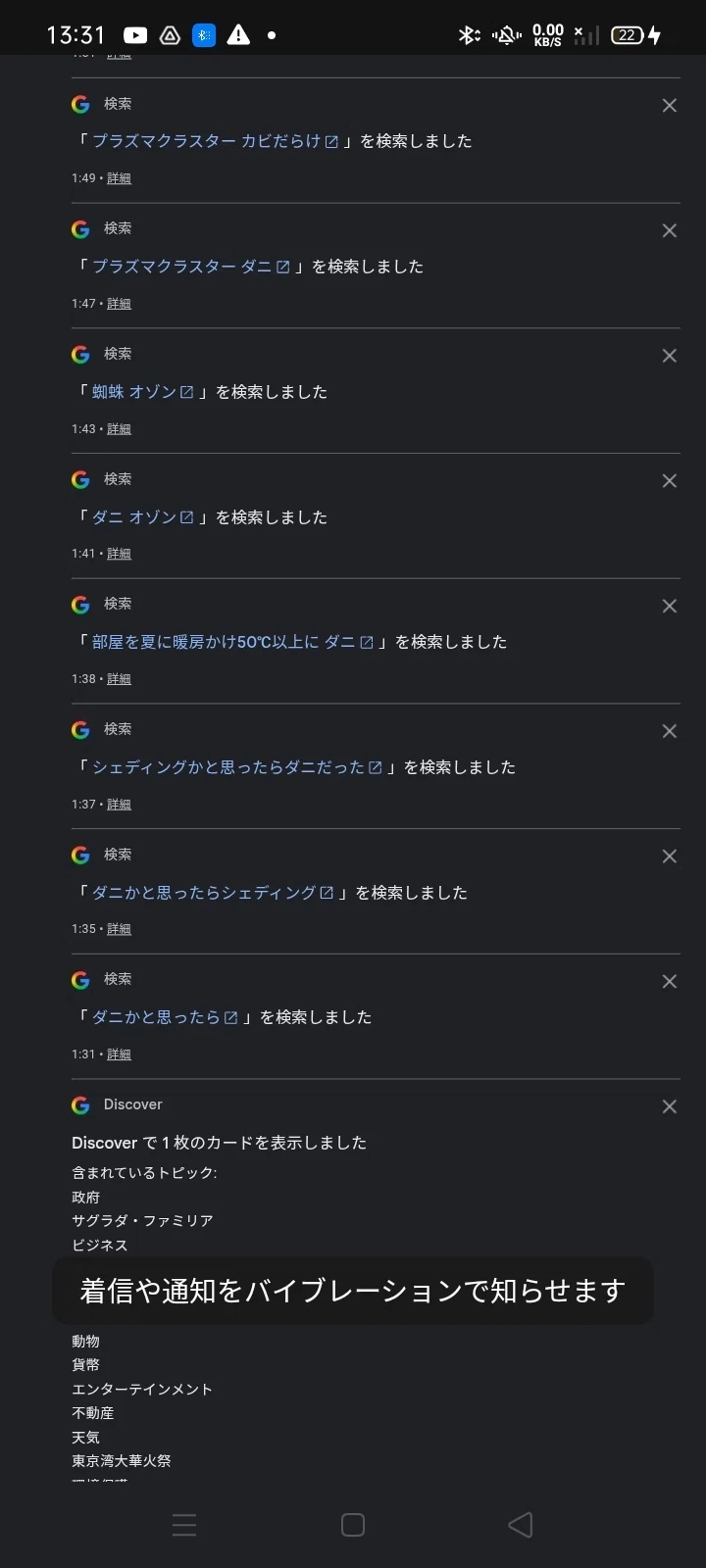Delete the 蜘蛛 オゾン activity item

[x=670, y=356]
